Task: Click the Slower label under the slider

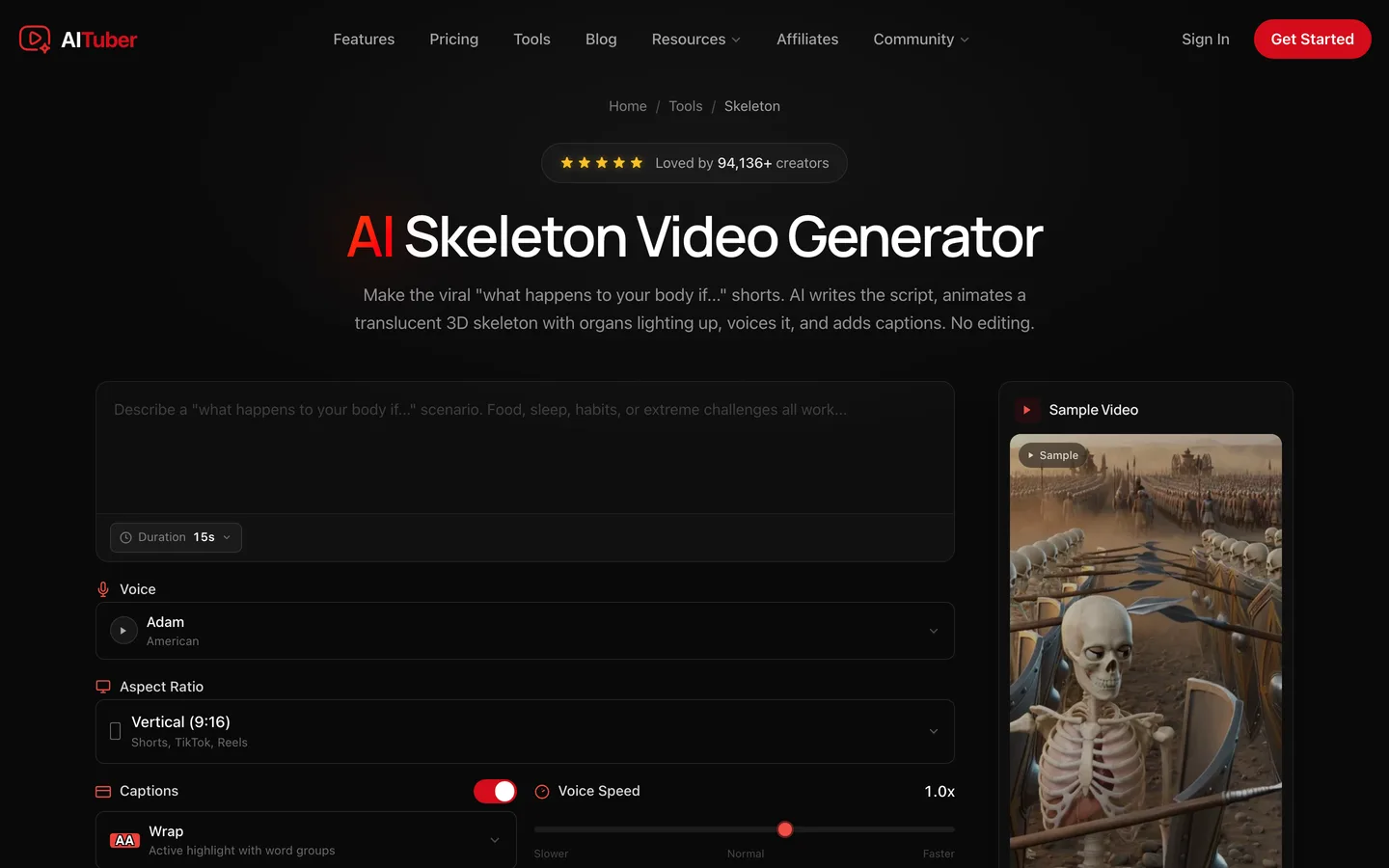Action: [x=551, y=854]
